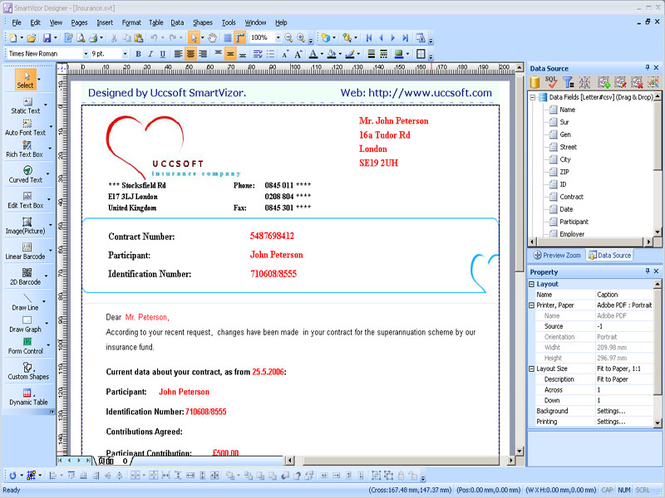This screenshot has height=498, width=665.
Task: Click the font color A swatch
Action: [313, 54]
